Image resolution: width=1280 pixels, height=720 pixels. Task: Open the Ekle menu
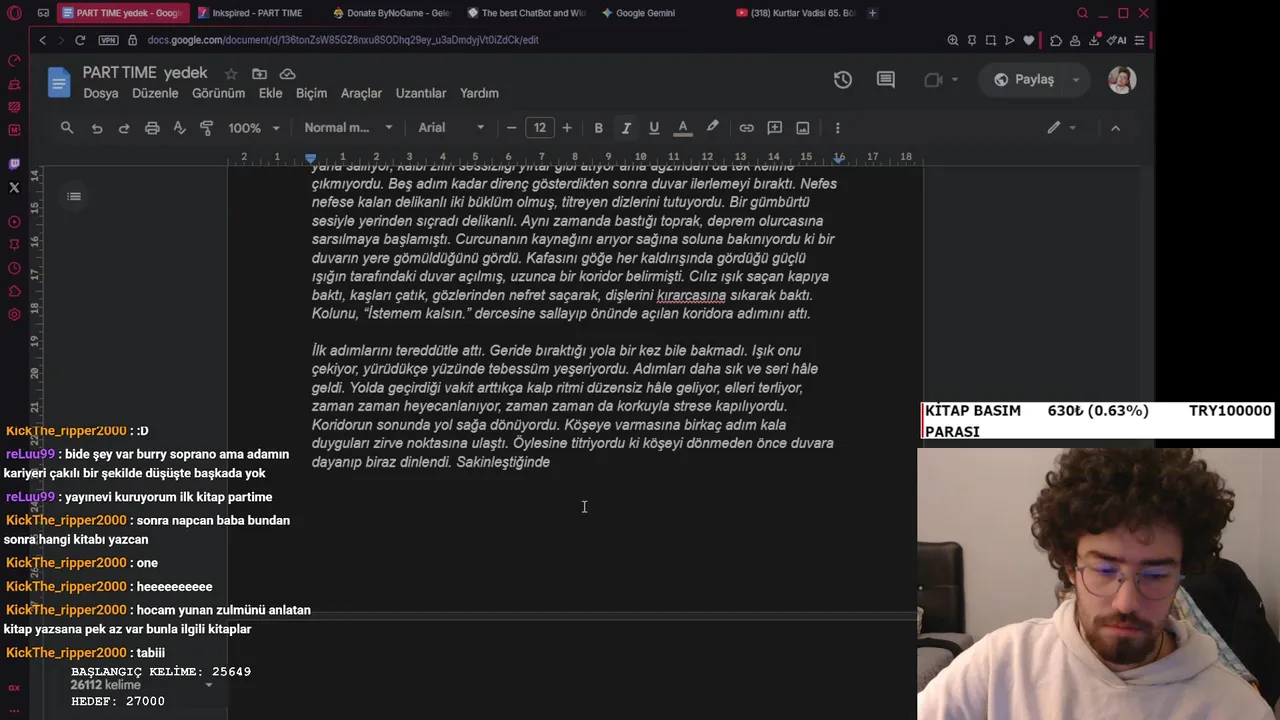click(x=270, y=93)
